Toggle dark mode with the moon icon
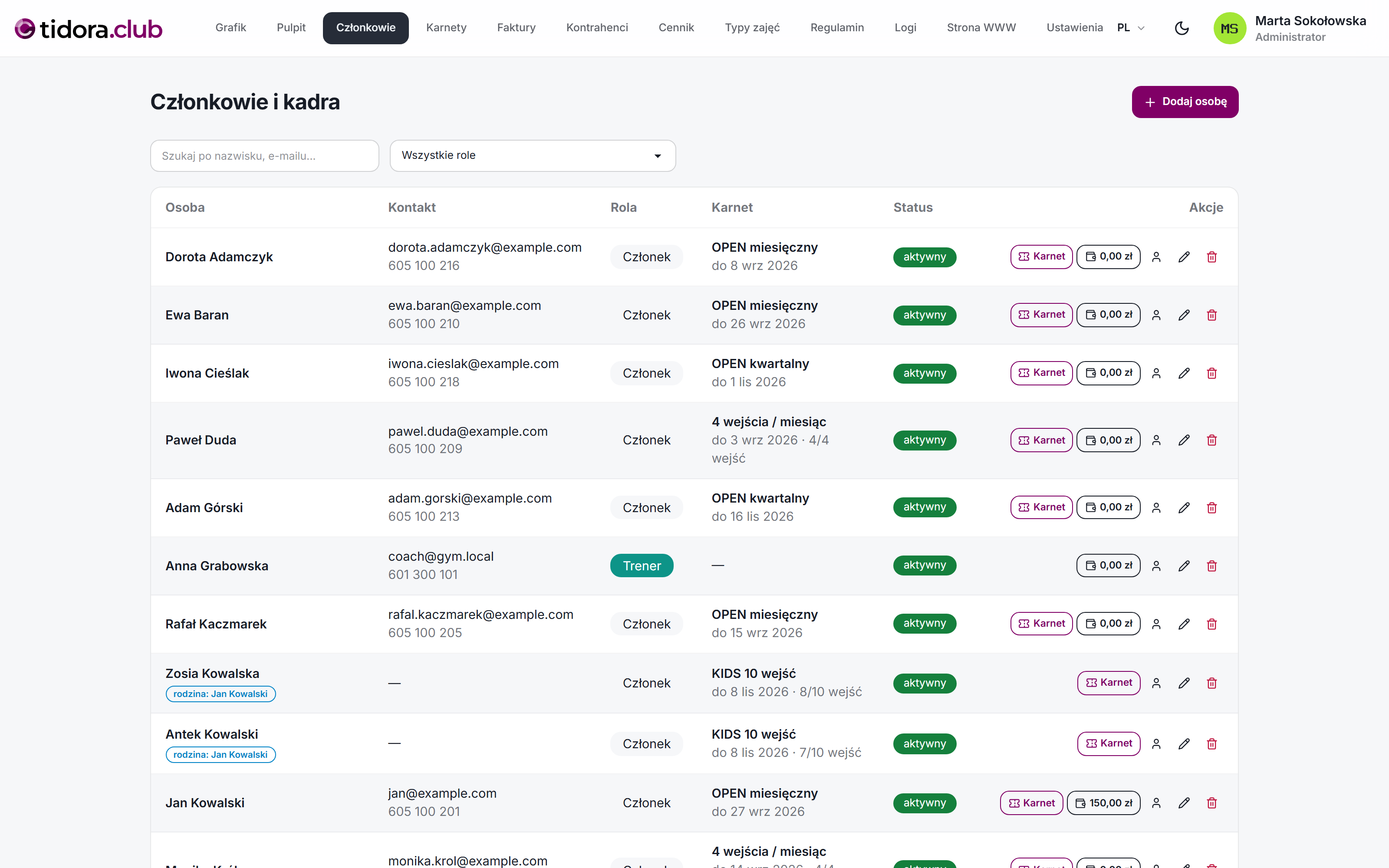 (x=1182, y=27)
